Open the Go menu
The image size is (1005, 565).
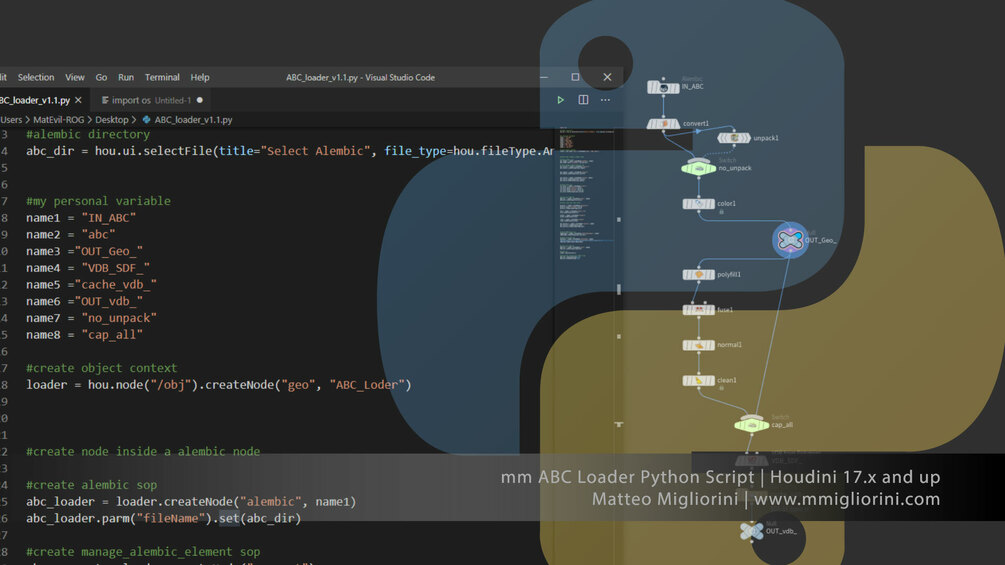[x=101, y=77]
